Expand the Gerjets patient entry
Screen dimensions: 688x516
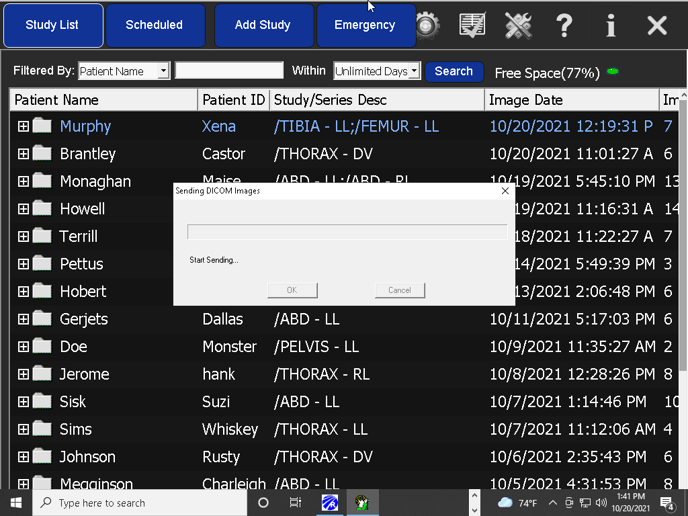(x=23, y=319)
